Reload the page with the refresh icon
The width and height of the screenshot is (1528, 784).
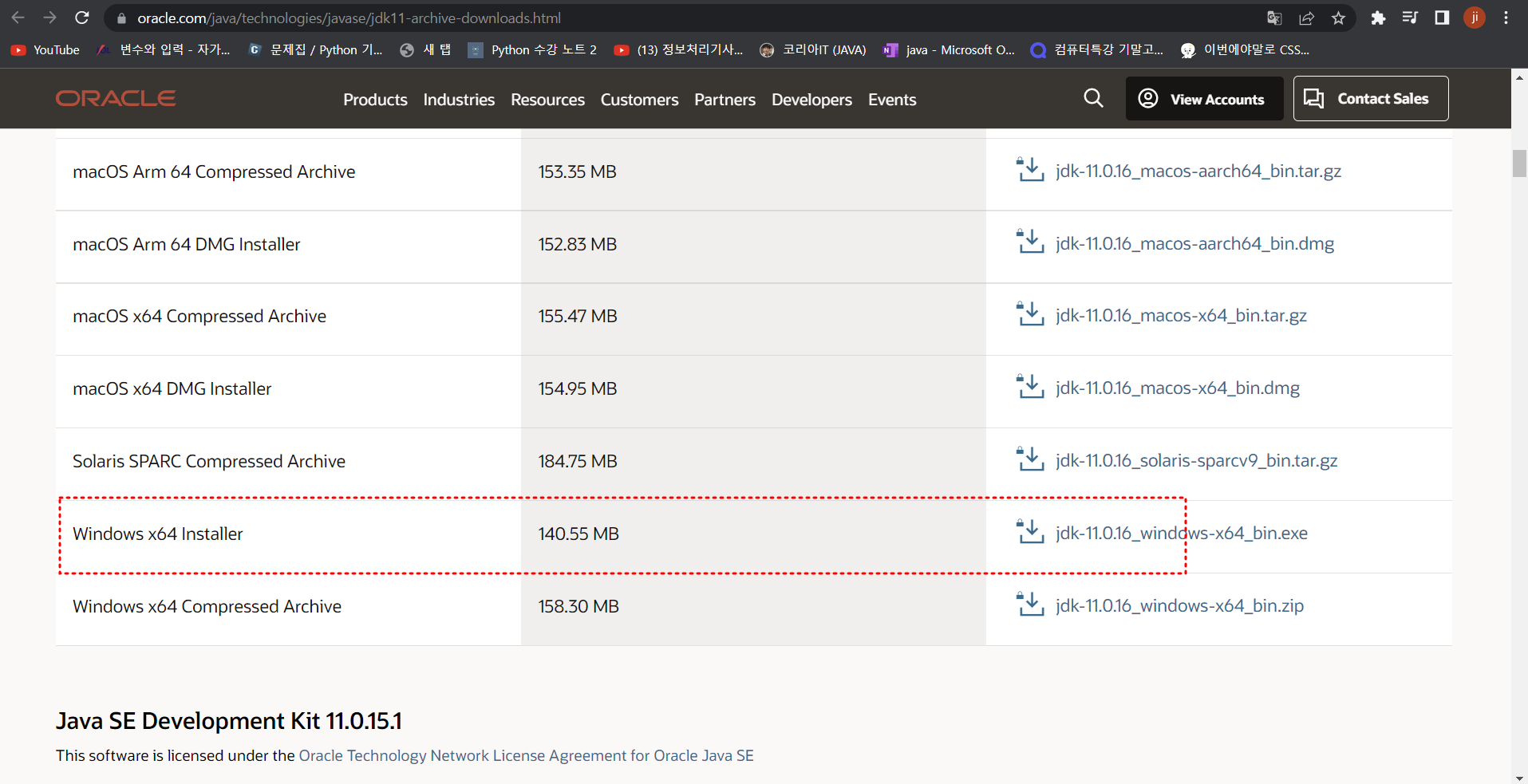click(x=81, y=18)
